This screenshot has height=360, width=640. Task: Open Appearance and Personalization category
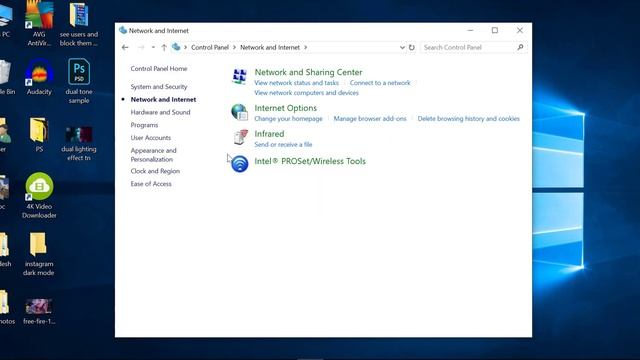click(153, 155)
